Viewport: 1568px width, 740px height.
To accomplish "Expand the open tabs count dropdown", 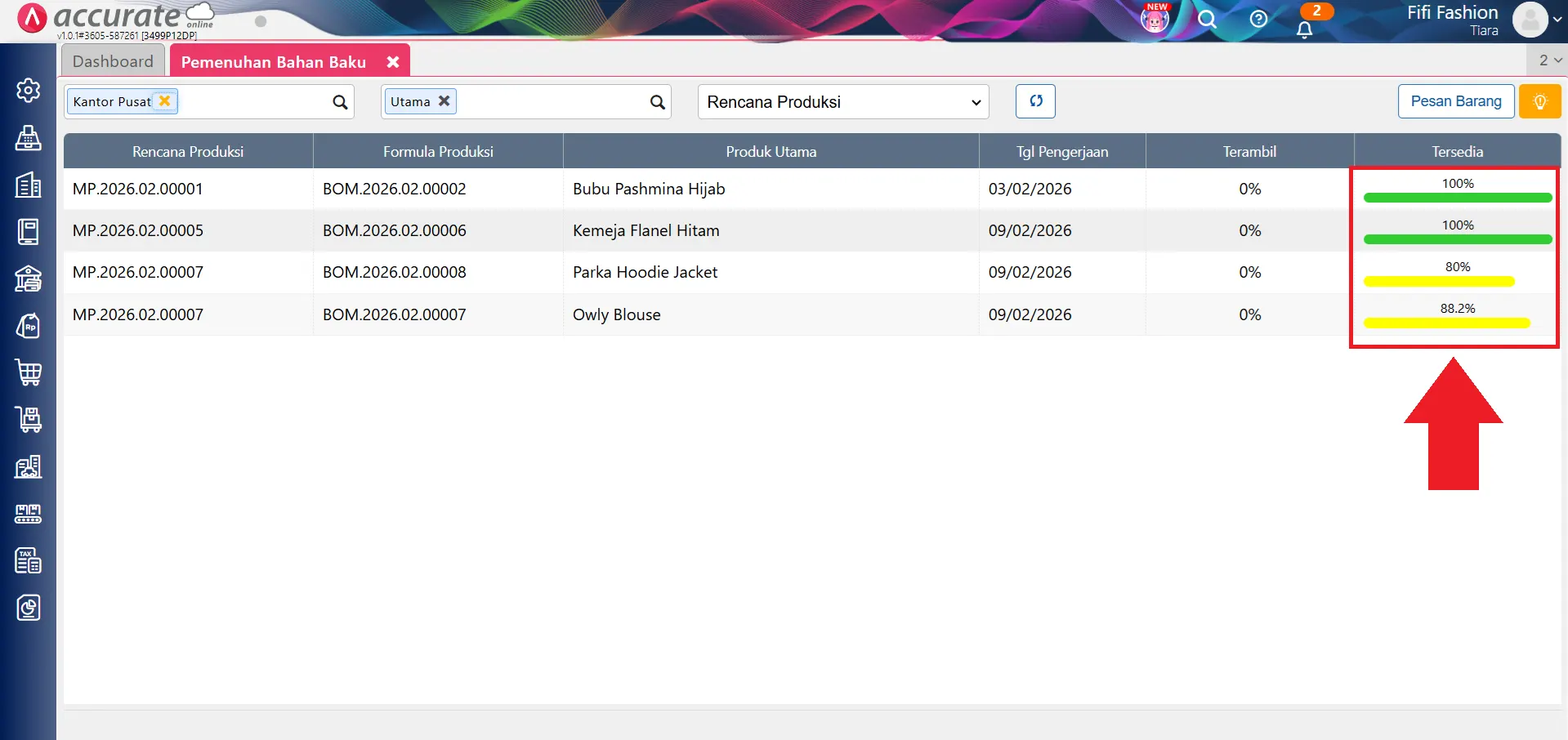I will 1549,60.
